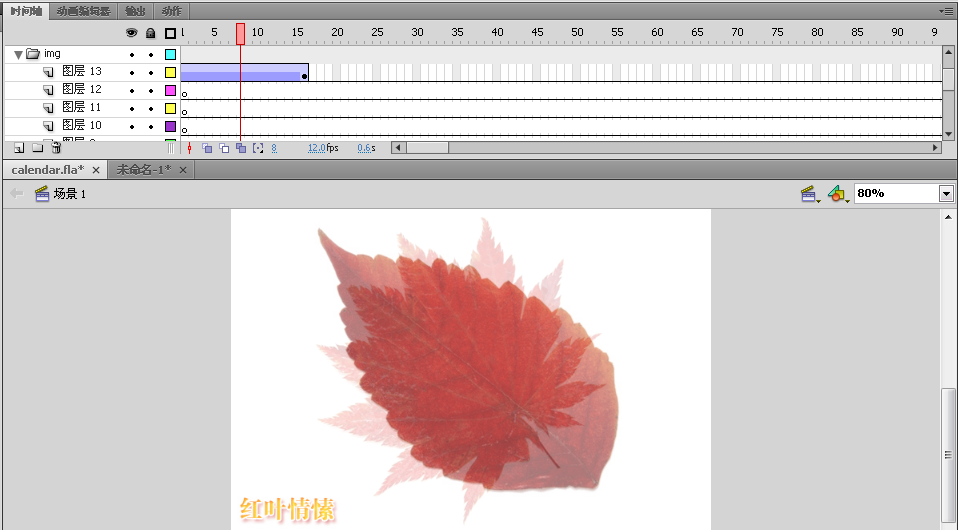Open the modify onion markers icon

258,148
